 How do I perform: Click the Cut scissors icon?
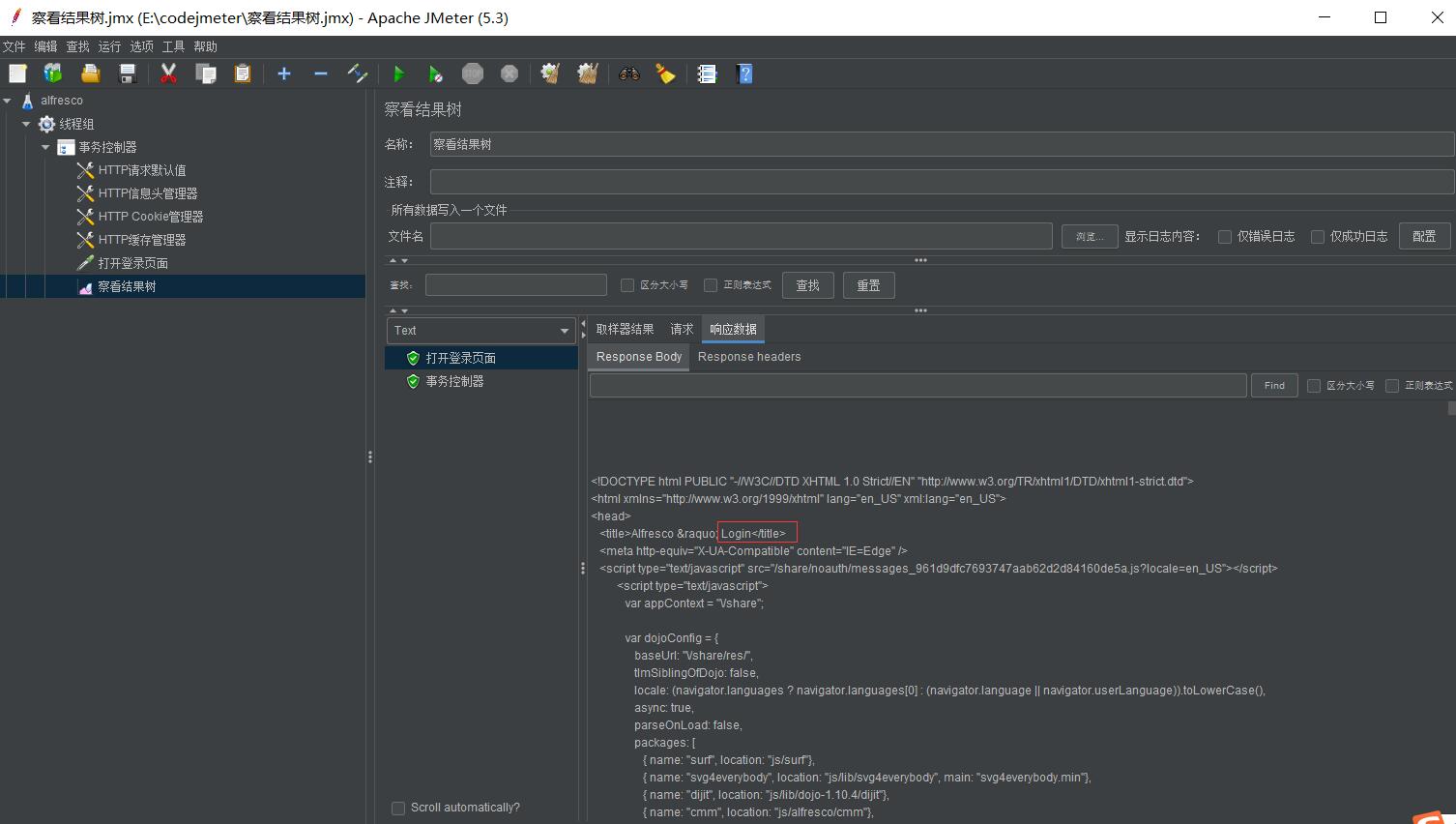(x=168, y=74)
